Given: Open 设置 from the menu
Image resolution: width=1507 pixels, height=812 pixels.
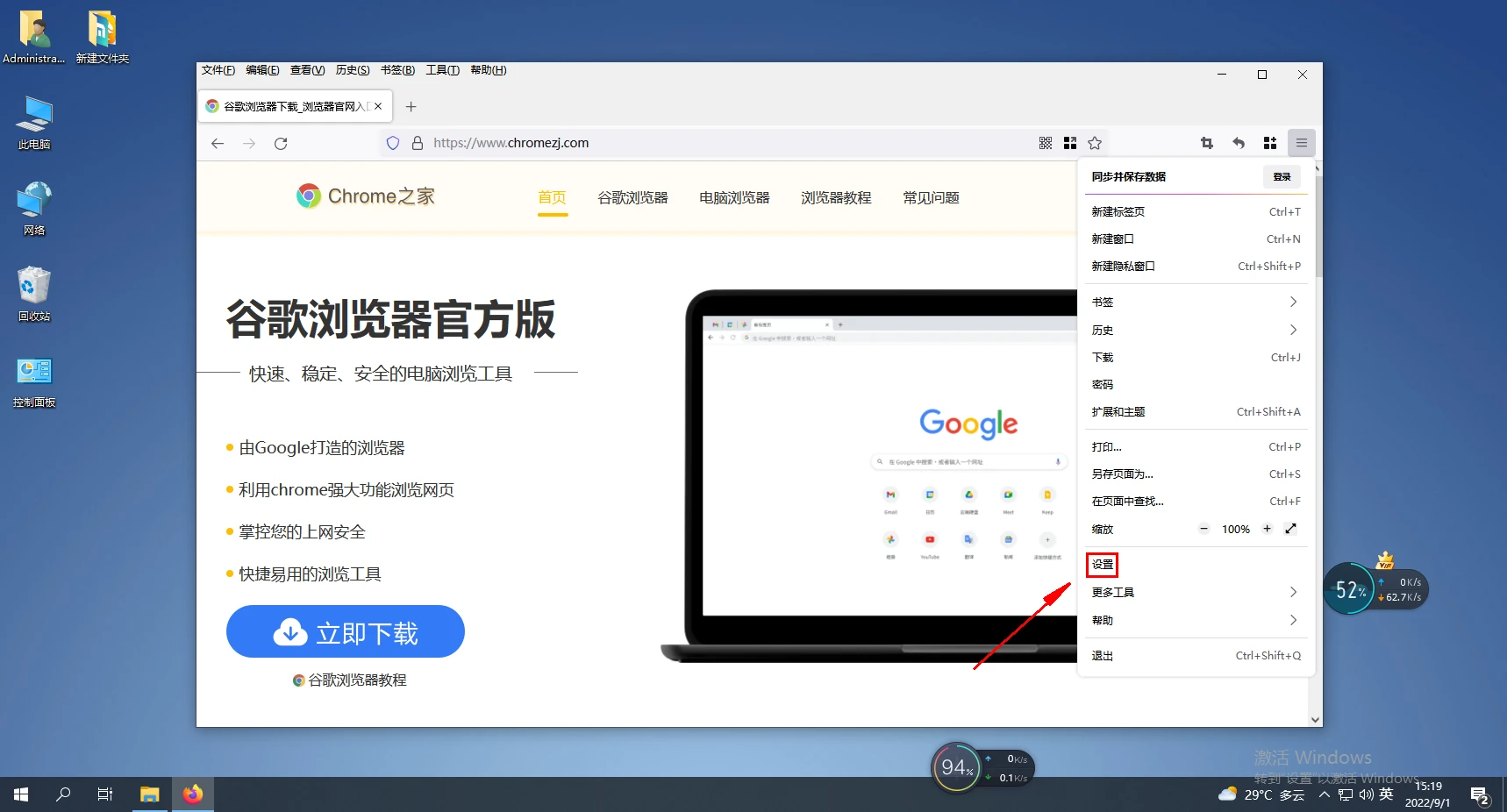Looking at the screenshot, I should (x=1196, y=565).
